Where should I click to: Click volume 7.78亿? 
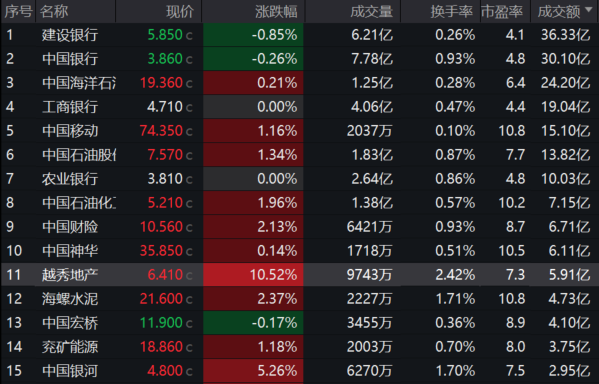point(372,59)
